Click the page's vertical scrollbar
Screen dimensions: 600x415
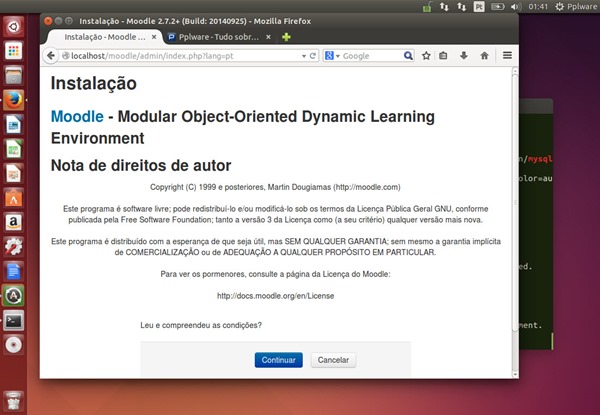click(515, 203)
